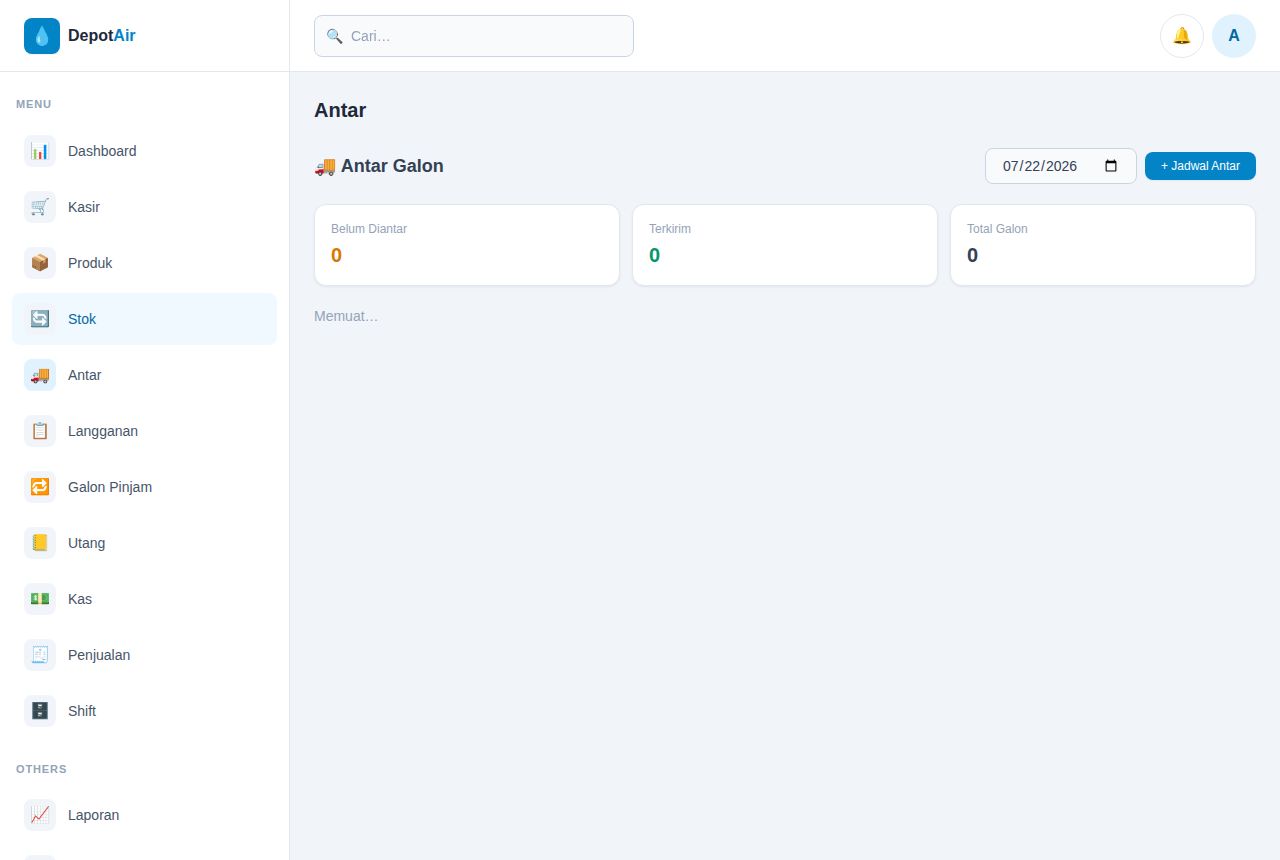Open the Laporan menu item
1280x860 pixels.
(144, 815)
